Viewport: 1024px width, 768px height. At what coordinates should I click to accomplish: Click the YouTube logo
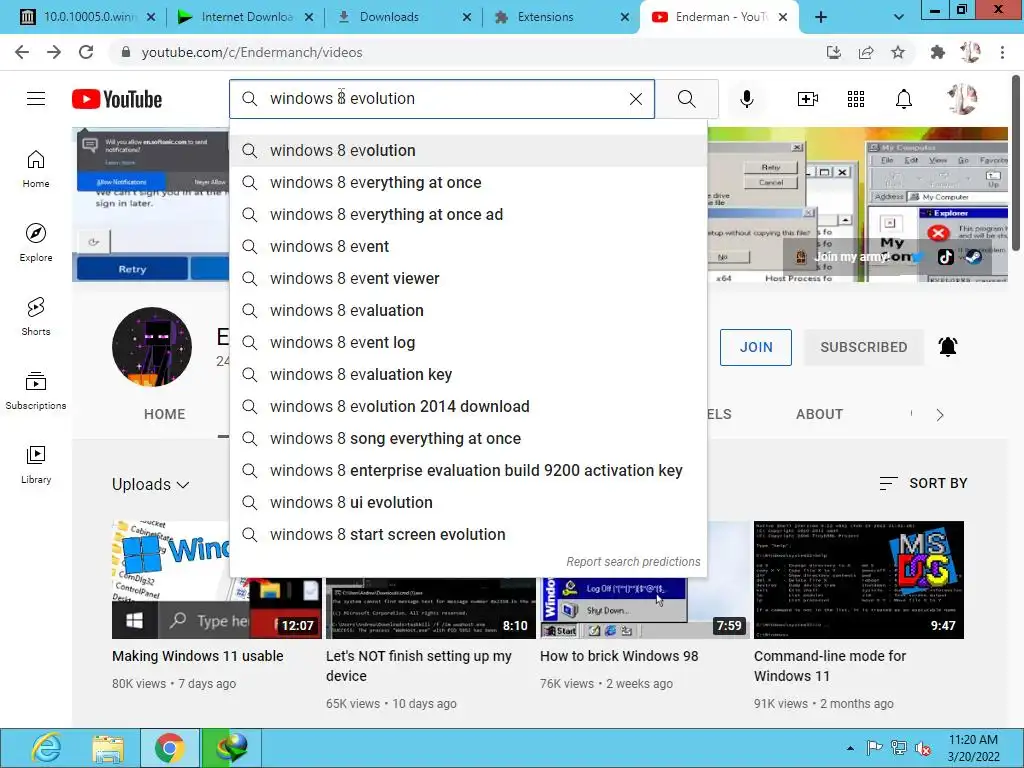click(117, 99)
